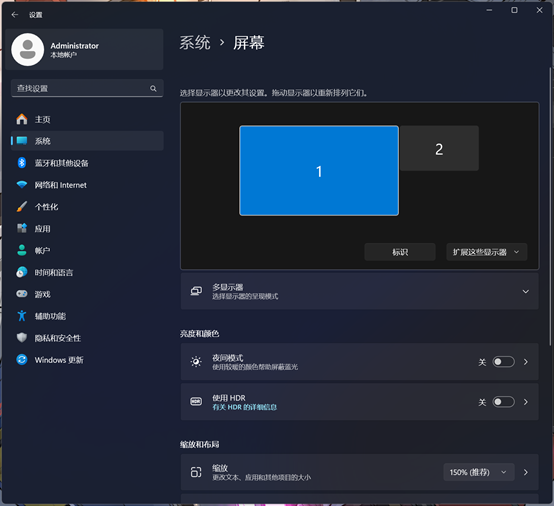The image size is (554, 506).
Task: Open the 扩展这些显示器 dropdown
Action: pyautogui.click(x=487, y=252)
